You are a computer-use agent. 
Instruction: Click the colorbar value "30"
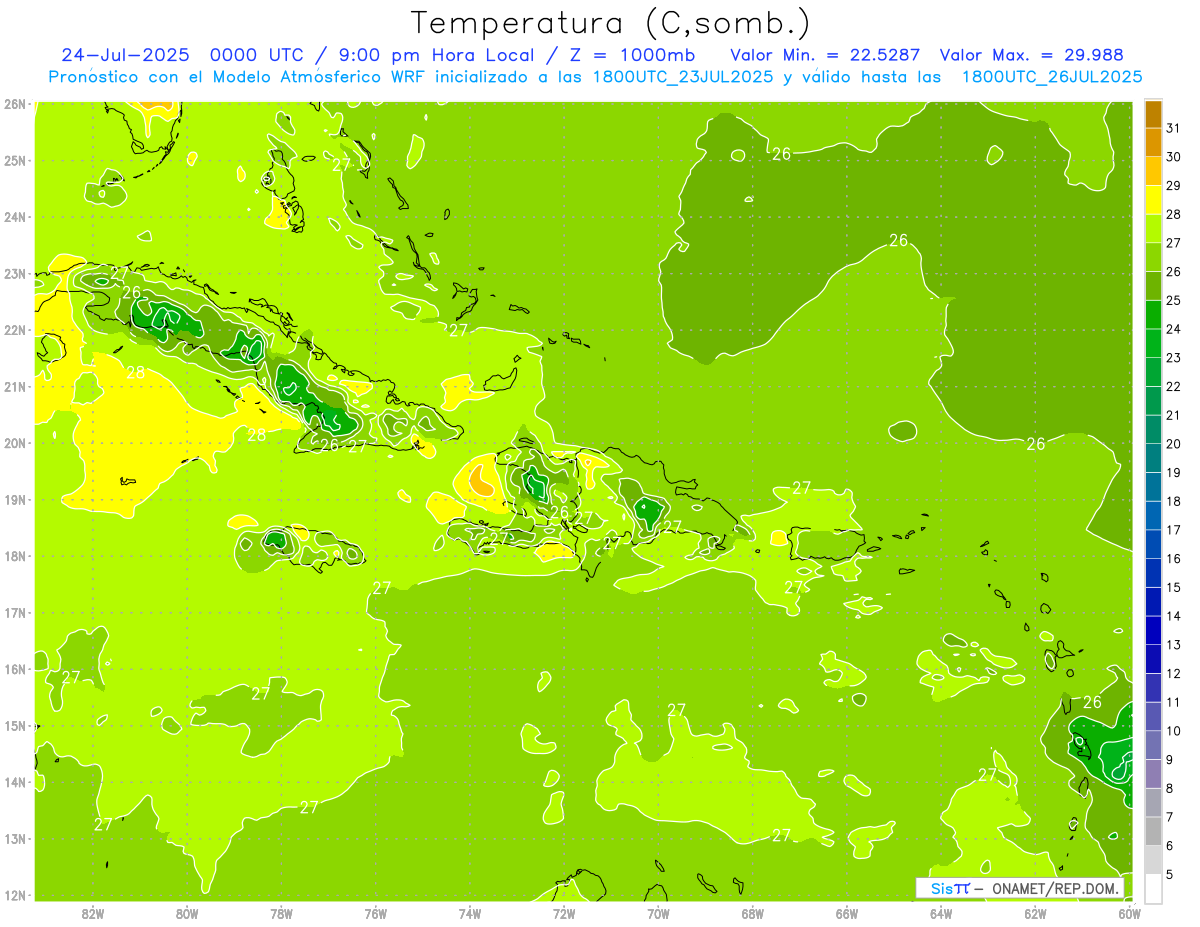click(x=1175, y=157)
